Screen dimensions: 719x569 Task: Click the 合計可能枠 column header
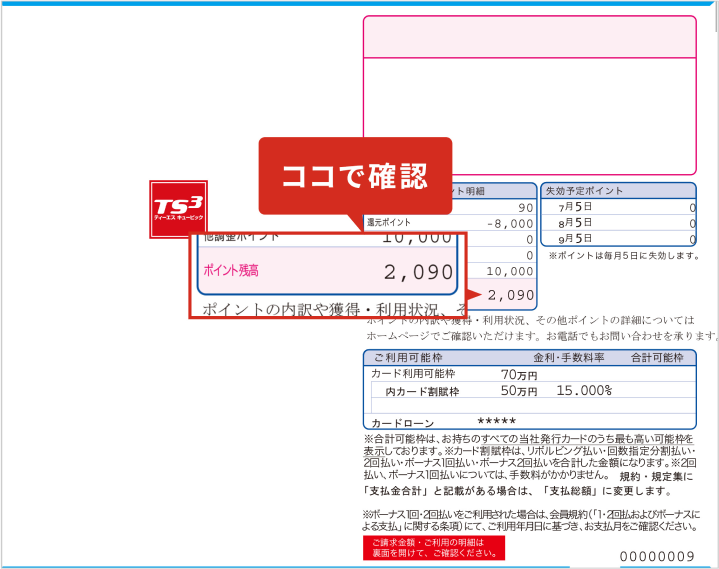coord(656,357)
